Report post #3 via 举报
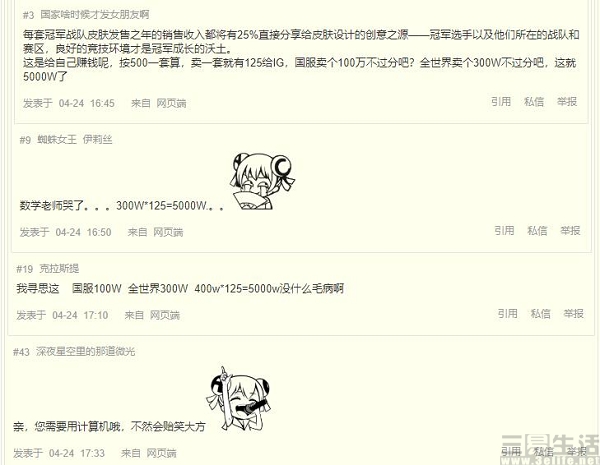Image resolution: width=600 pixels, height=465 pixels. click(567, 102)
